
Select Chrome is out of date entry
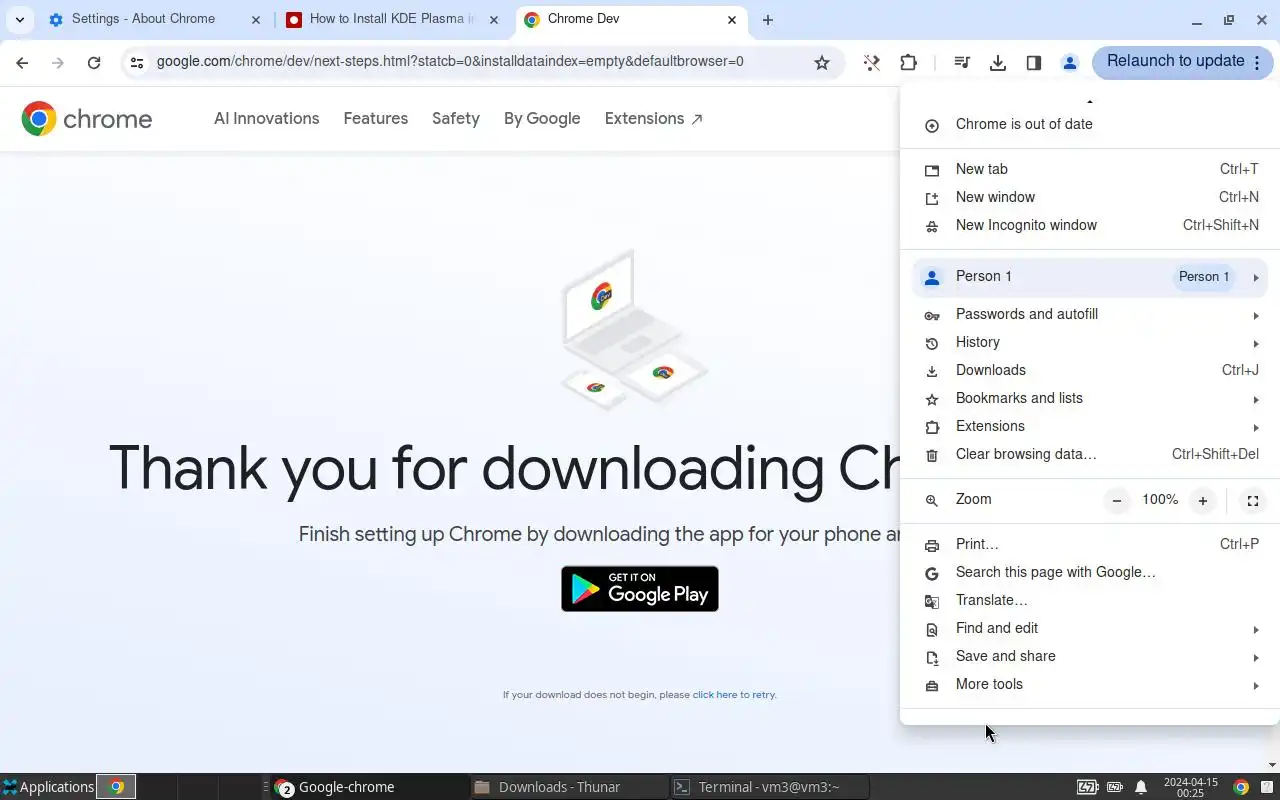1090,125
